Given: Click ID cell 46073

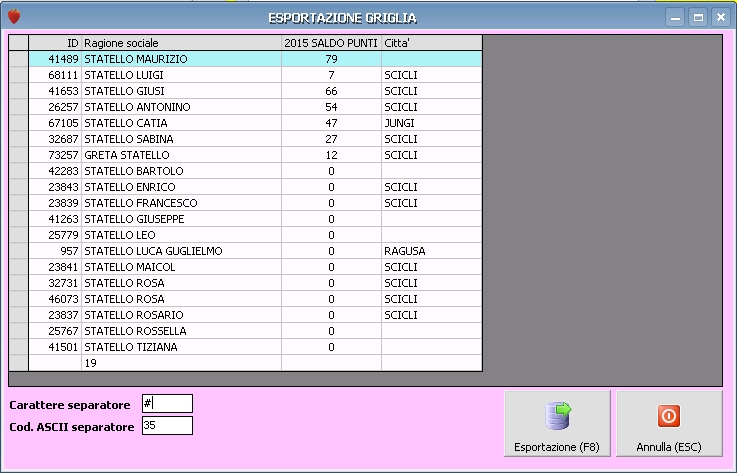Looking at the screenshot, I should 55,299.
